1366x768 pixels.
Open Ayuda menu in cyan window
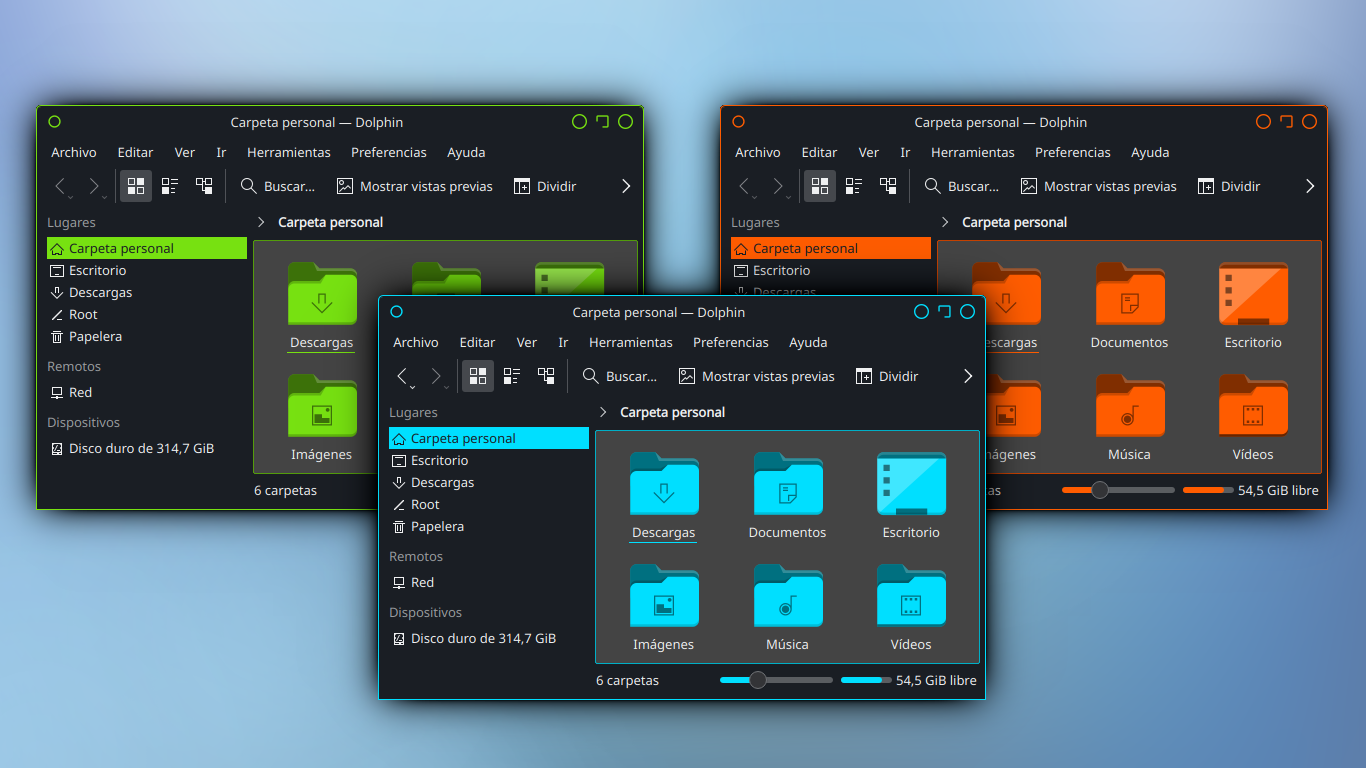pos(808,342)
